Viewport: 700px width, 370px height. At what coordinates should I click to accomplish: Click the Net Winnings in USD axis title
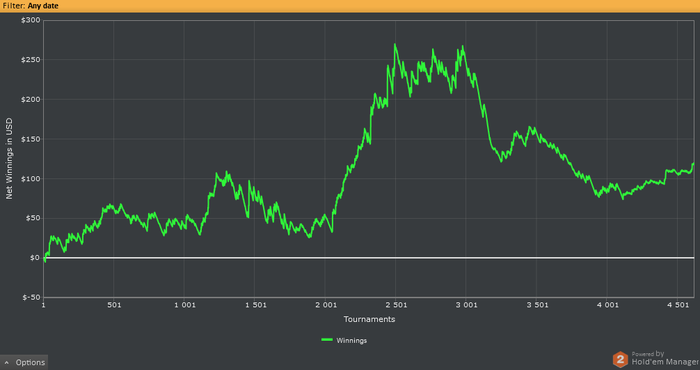[9, 158]
